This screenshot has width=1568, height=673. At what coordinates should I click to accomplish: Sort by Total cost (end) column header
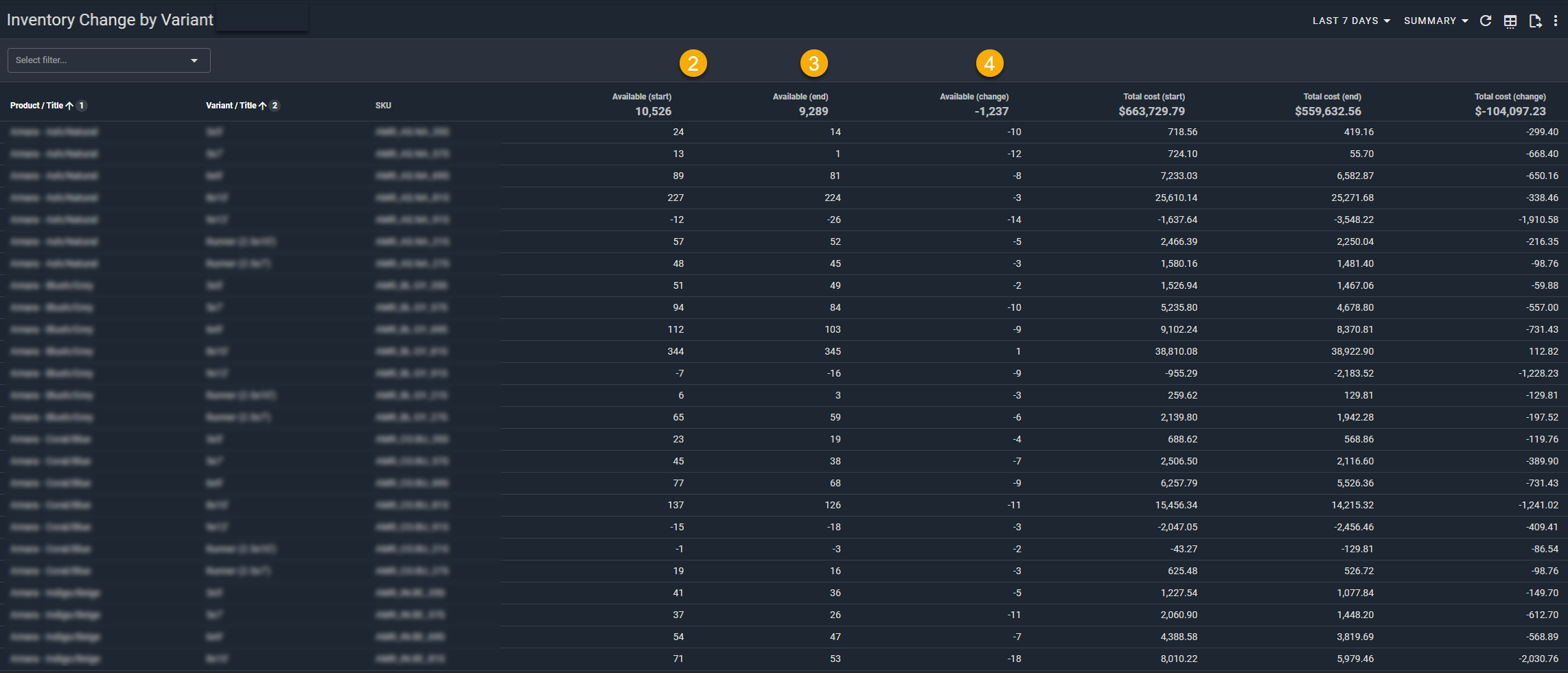1332,97
